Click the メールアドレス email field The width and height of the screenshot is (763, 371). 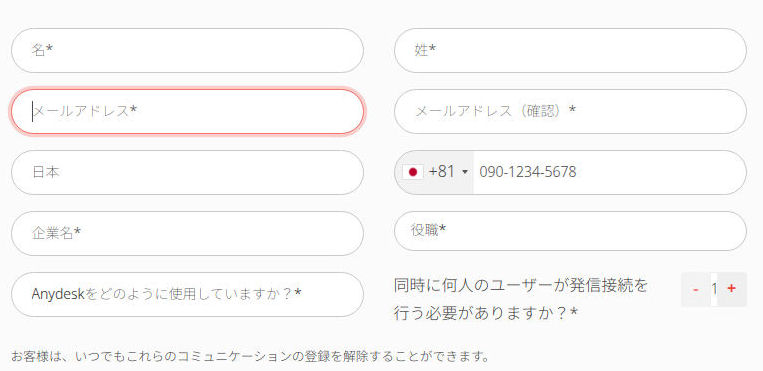(x=187, y=111)
